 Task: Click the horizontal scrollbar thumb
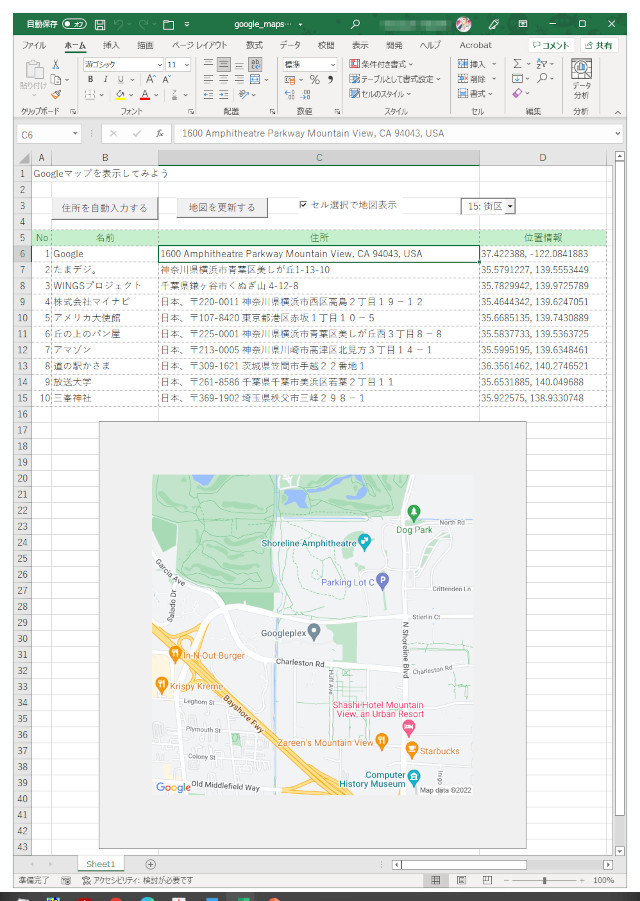(463, 864)
